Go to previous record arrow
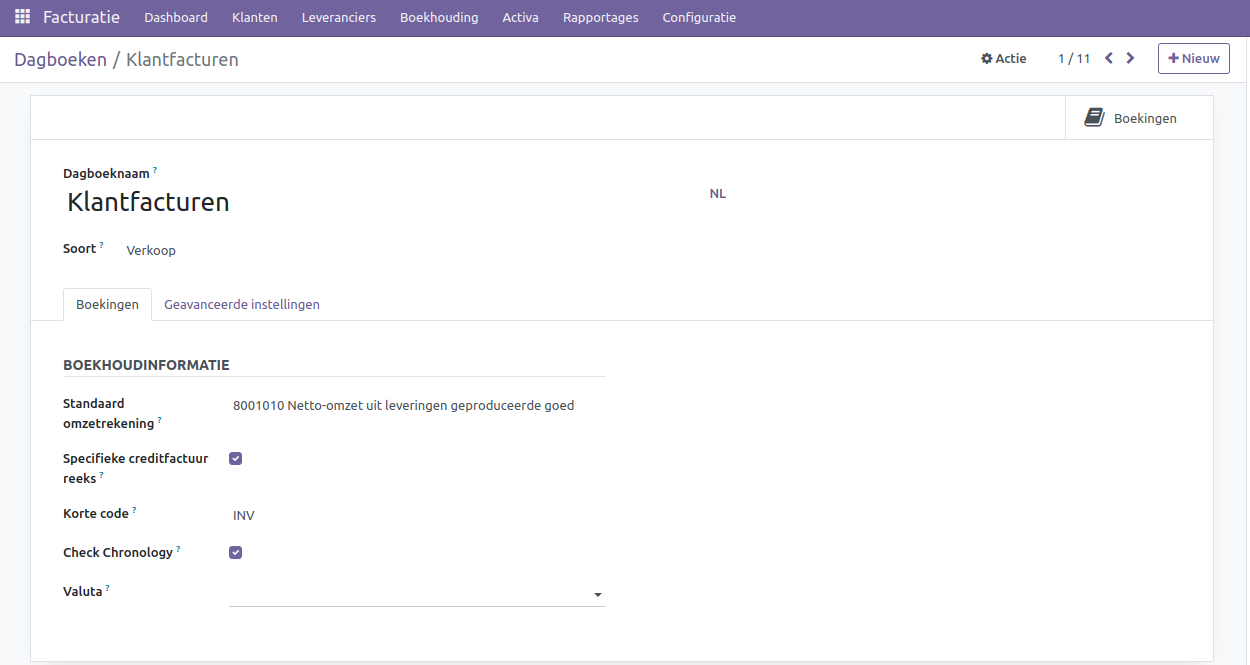1250x665 pixels. click(1109, 58)
